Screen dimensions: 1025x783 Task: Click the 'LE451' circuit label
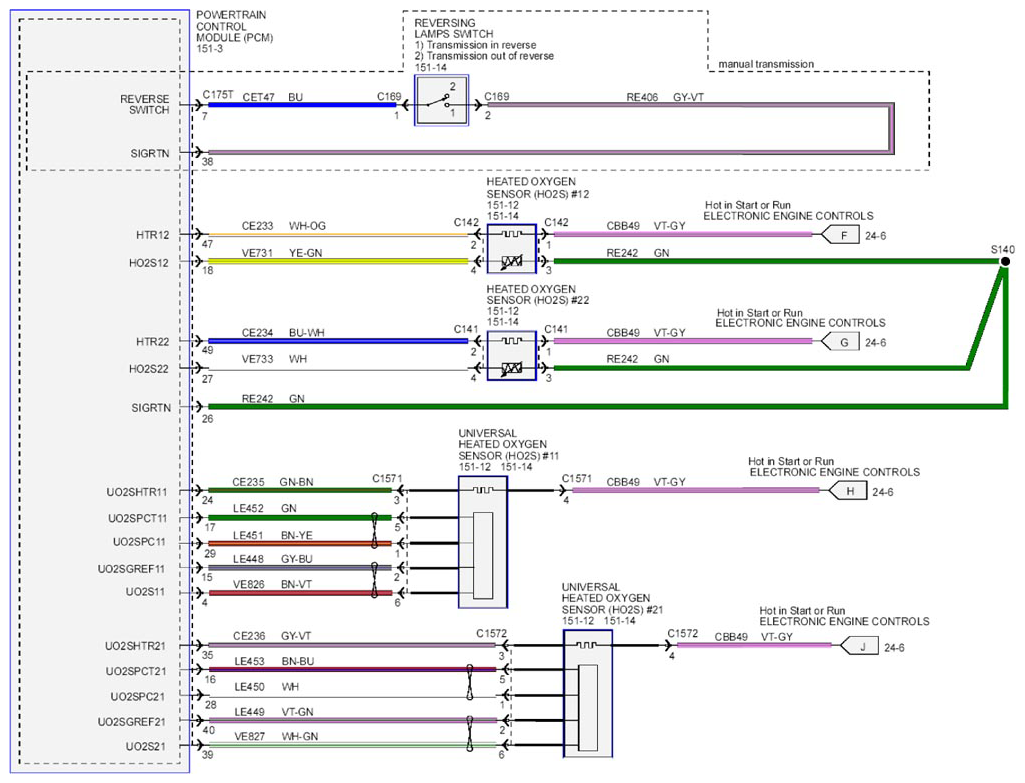[248, 535]
